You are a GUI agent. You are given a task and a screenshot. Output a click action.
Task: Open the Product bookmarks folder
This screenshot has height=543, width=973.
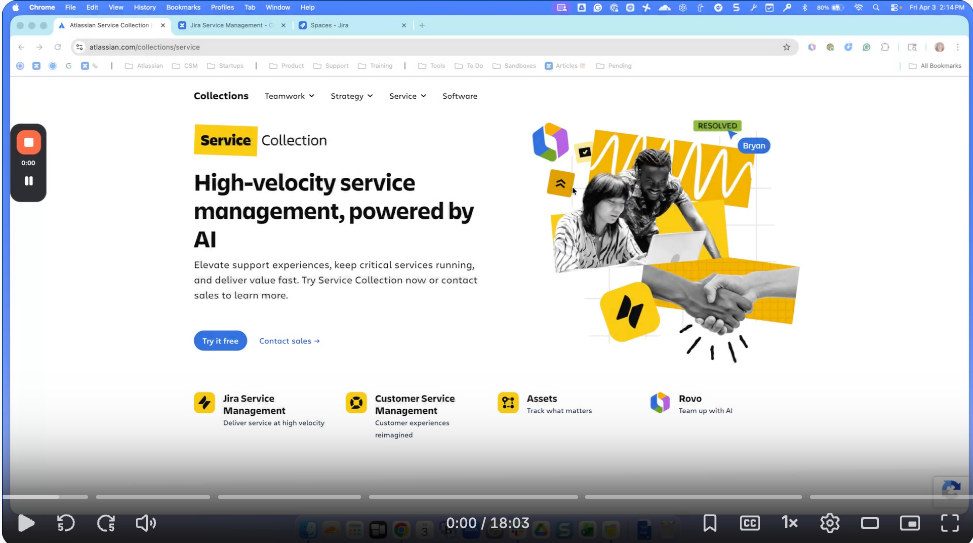tap(286, 66)
